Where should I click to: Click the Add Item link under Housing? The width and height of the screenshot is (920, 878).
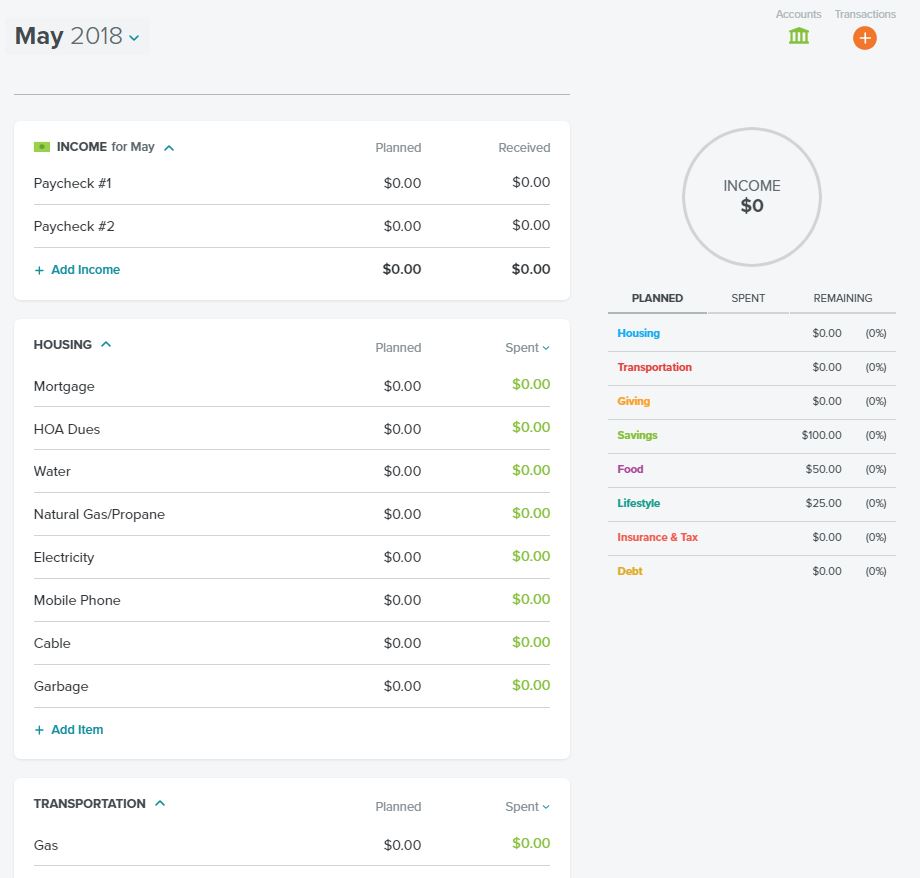(x=77, y=730)
